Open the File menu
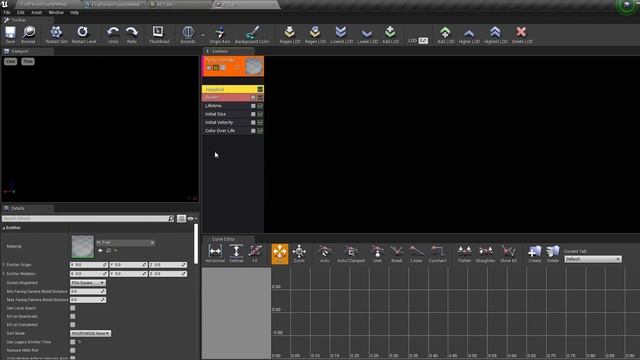The width and height of the screenshot is (640, 360). [7, 13]
